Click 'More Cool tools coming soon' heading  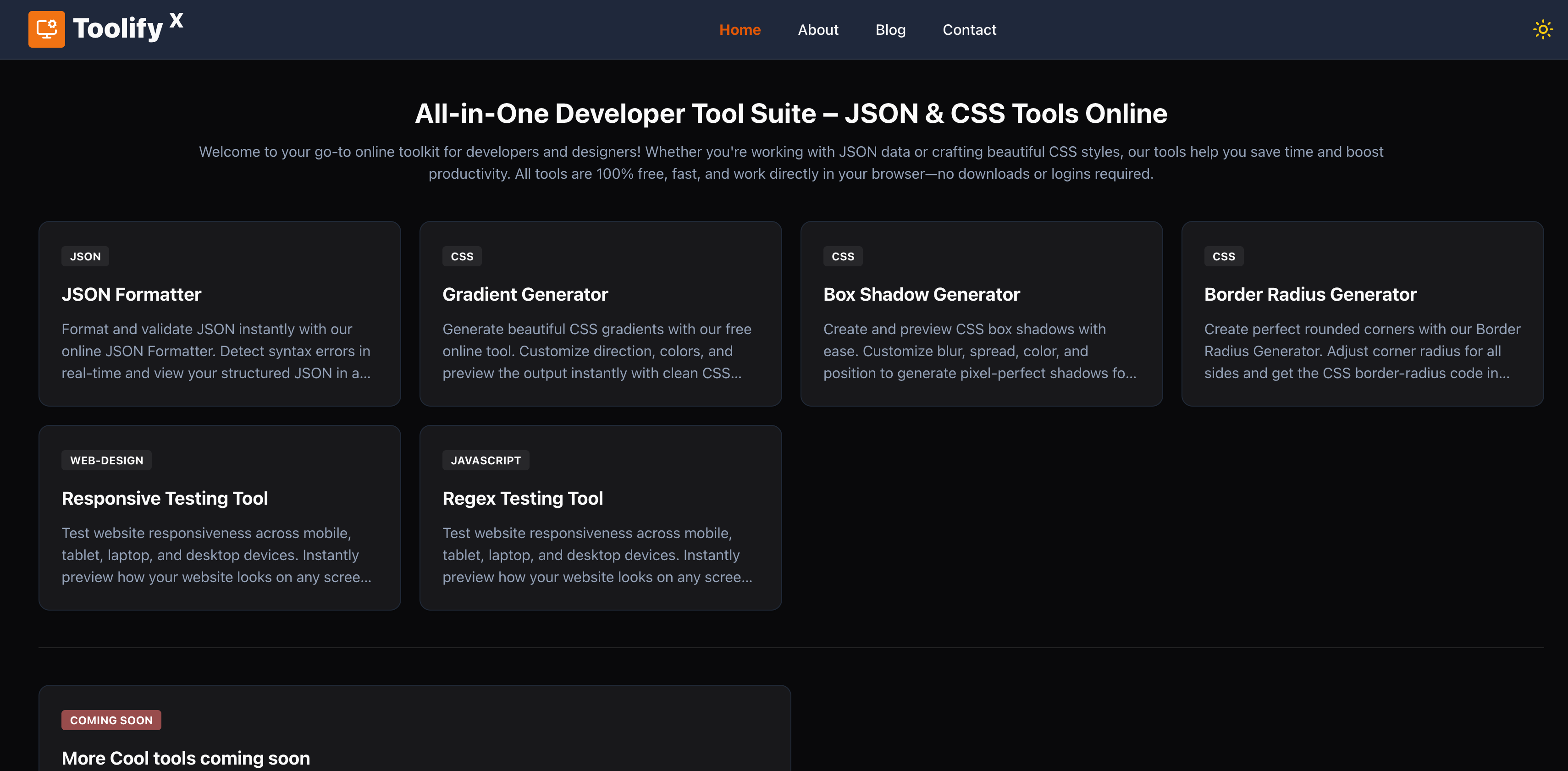coord(186,758)
